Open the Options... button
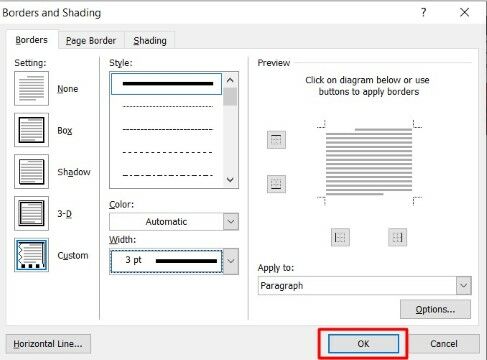487x360 pixels. tap(435, 309)
